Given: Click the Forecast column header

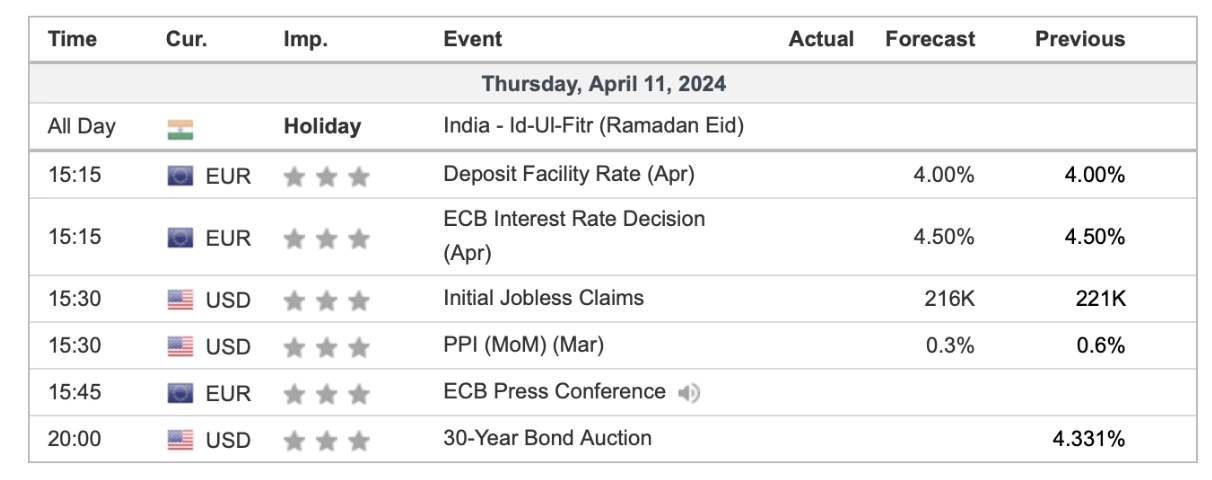Looking at the screenshot, I should coord(929,40).
